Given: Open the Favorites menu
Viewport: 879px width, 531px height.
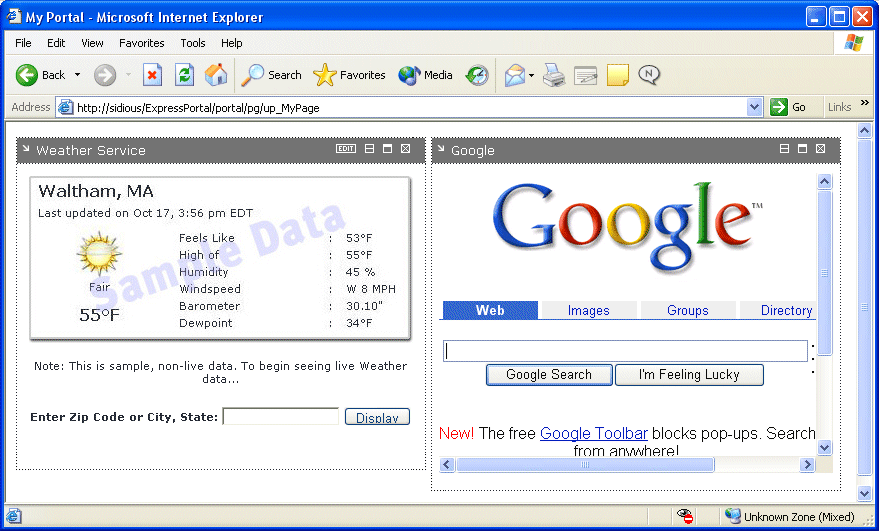Looking at the screenshot, I should tap(141, 43).
